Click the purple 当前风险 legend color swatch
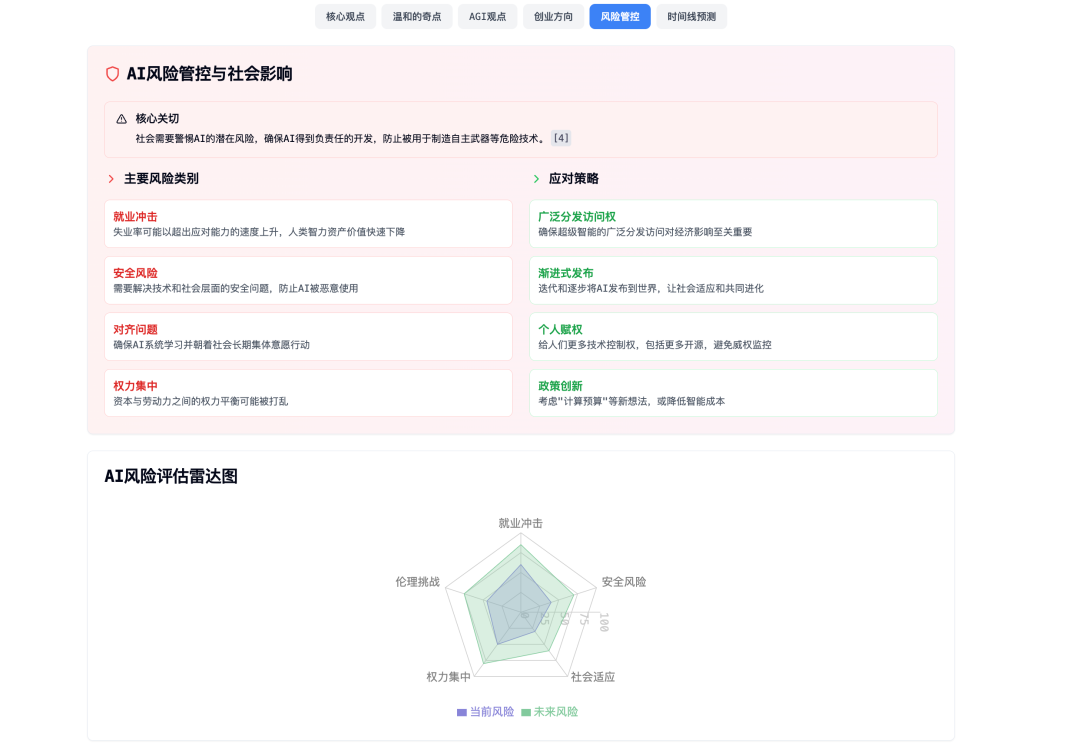Image resolution: width=1080 pixels, height=752 pixels. tap(462, 712)
